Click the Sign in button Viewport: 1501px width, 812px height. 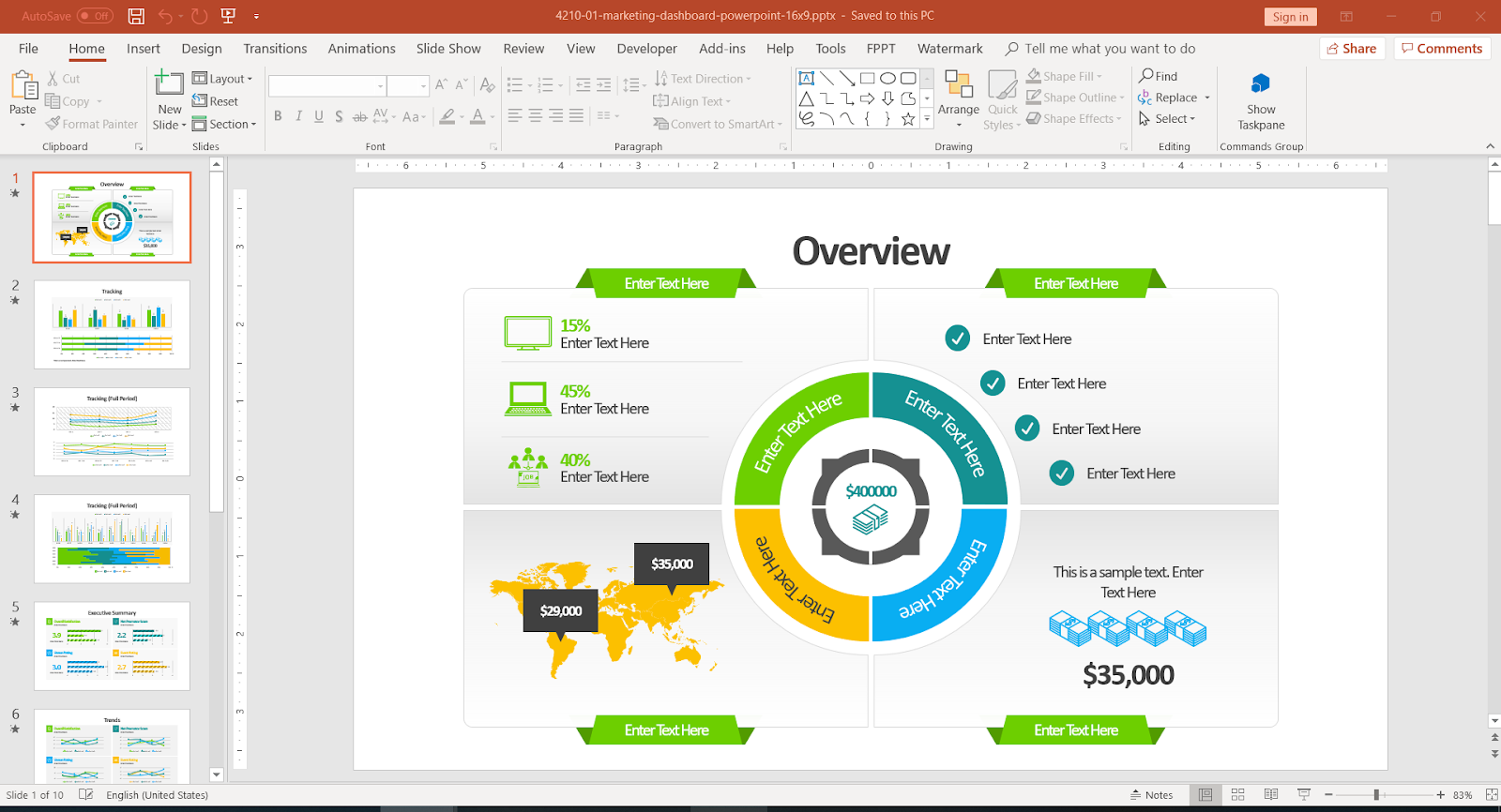pyautogui.click(x=1290, y=17)
